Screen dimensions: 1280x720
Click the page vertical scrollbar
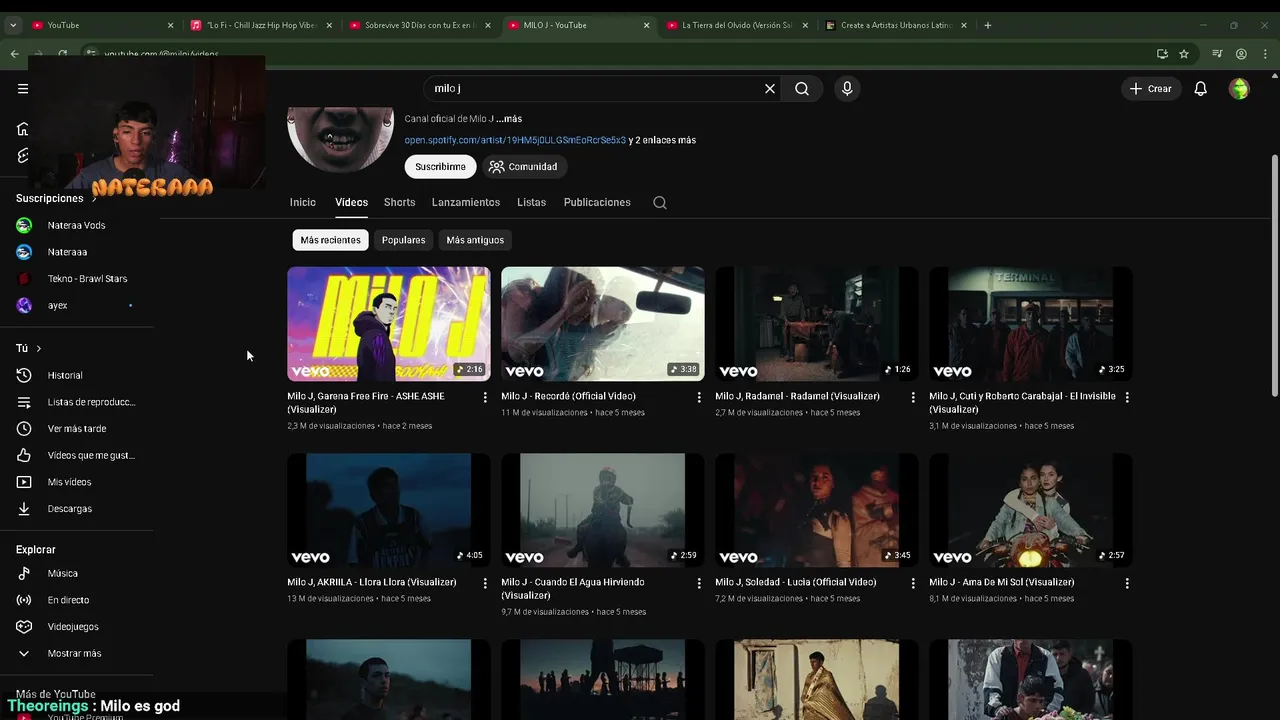point(1274,275)
